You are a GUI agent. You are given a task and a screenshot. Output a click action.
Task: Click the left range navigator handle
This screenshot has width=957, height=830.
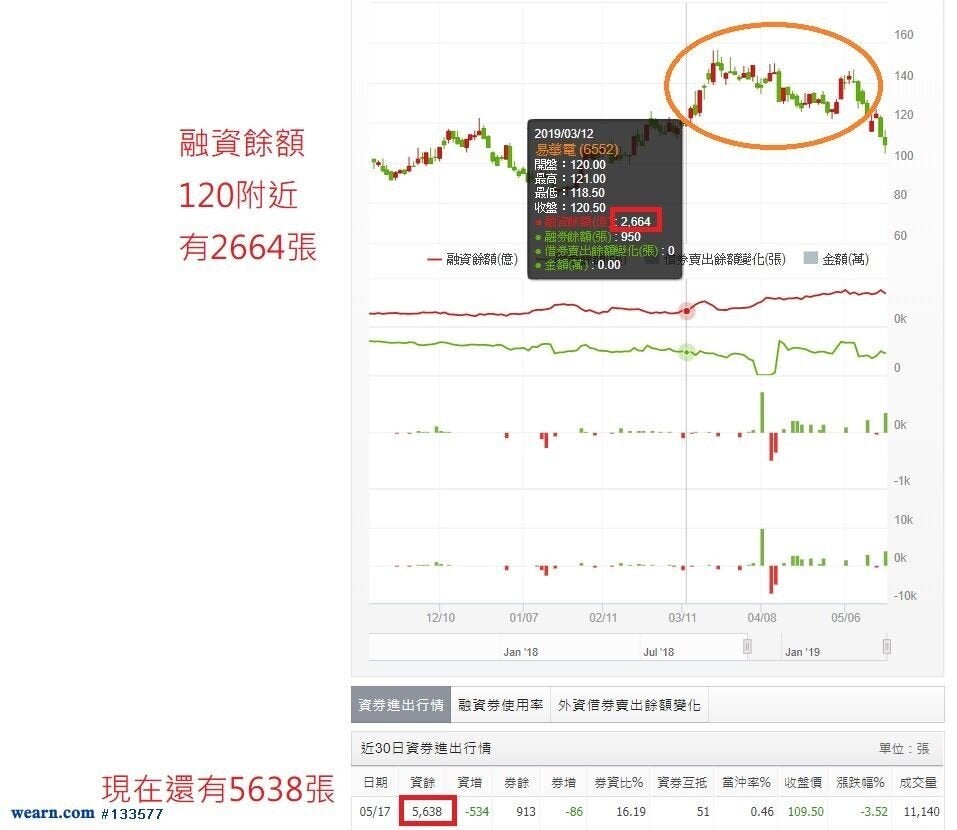747,646
